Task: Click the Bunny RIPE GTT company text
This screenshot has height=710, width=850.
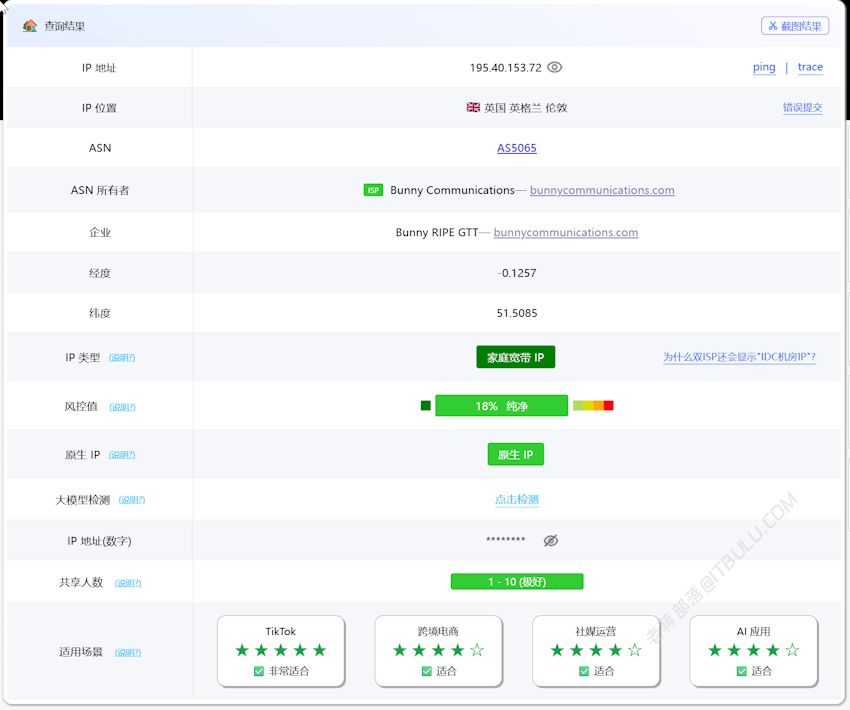Action: tap(437, 233)
